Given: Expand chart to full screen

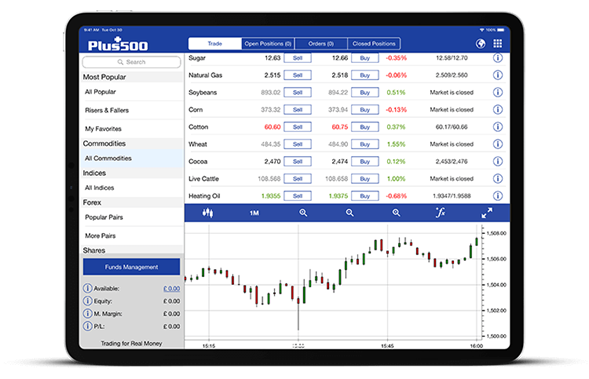Looking at the screenshot, I should [x=487, y=213].
